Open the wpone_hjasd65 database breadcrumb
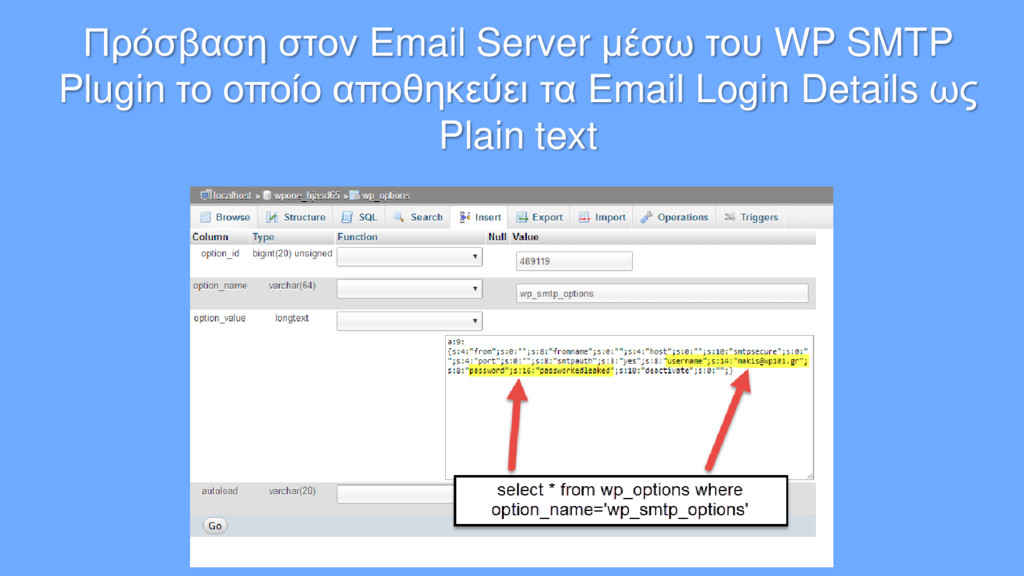Viewport: 1024px width, 576px height. click(307, 195)
